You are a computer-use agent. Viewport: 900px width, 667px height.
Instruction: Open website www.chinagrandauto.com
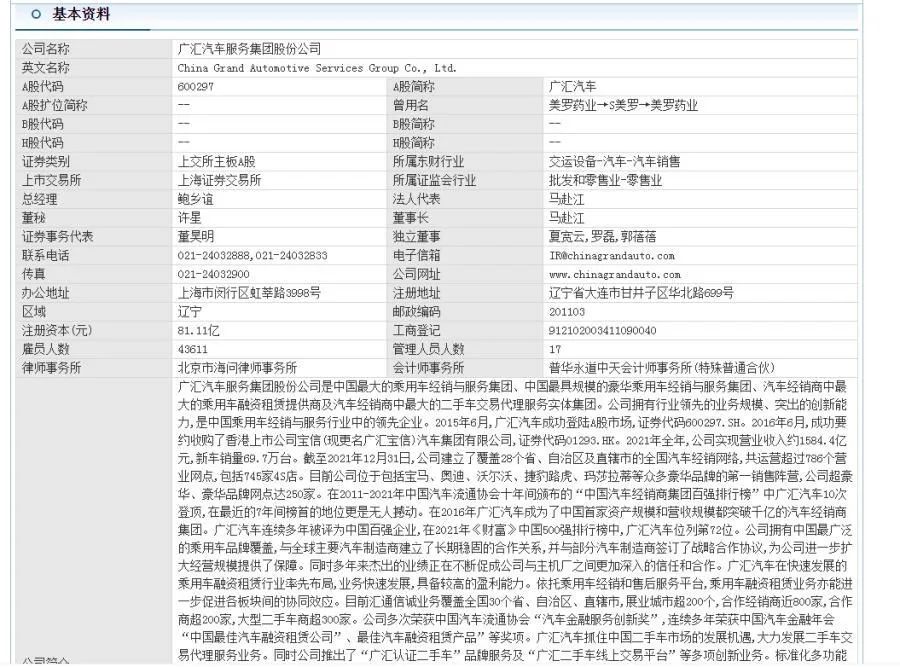point(614,274)
